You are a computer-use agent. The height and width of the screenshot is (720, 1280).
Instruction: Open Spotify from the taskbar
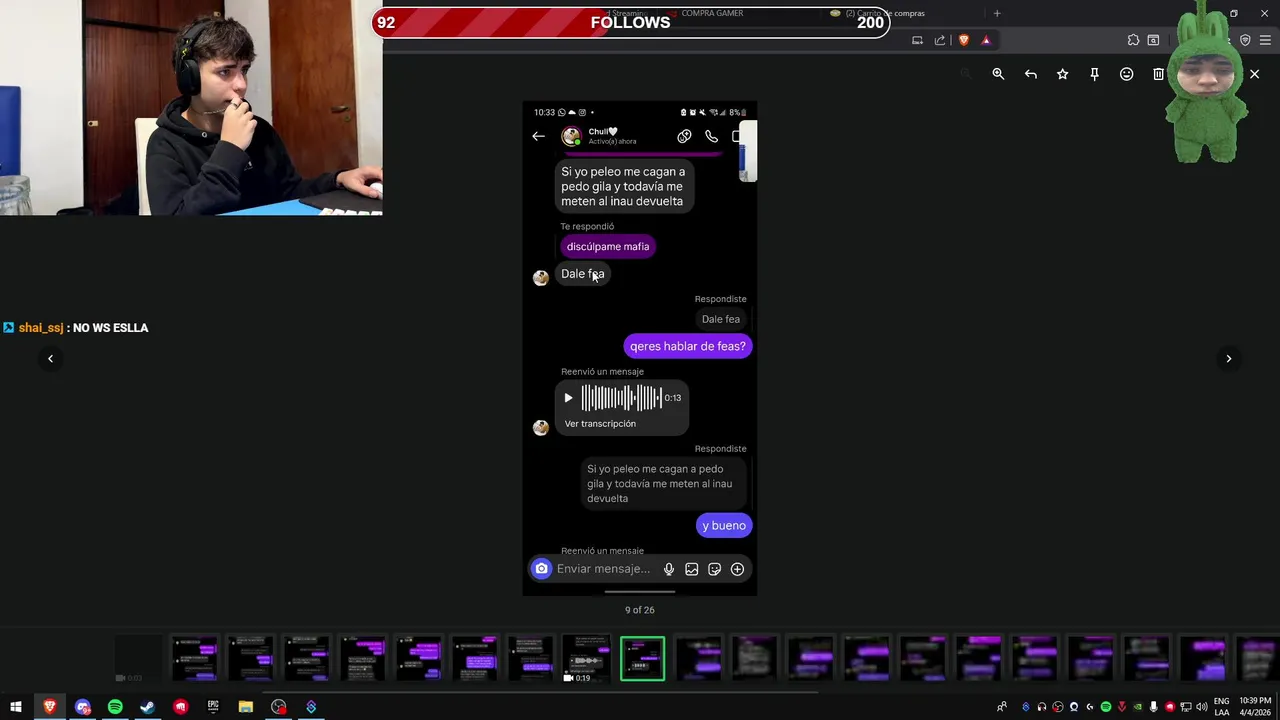tap(115, 707)
